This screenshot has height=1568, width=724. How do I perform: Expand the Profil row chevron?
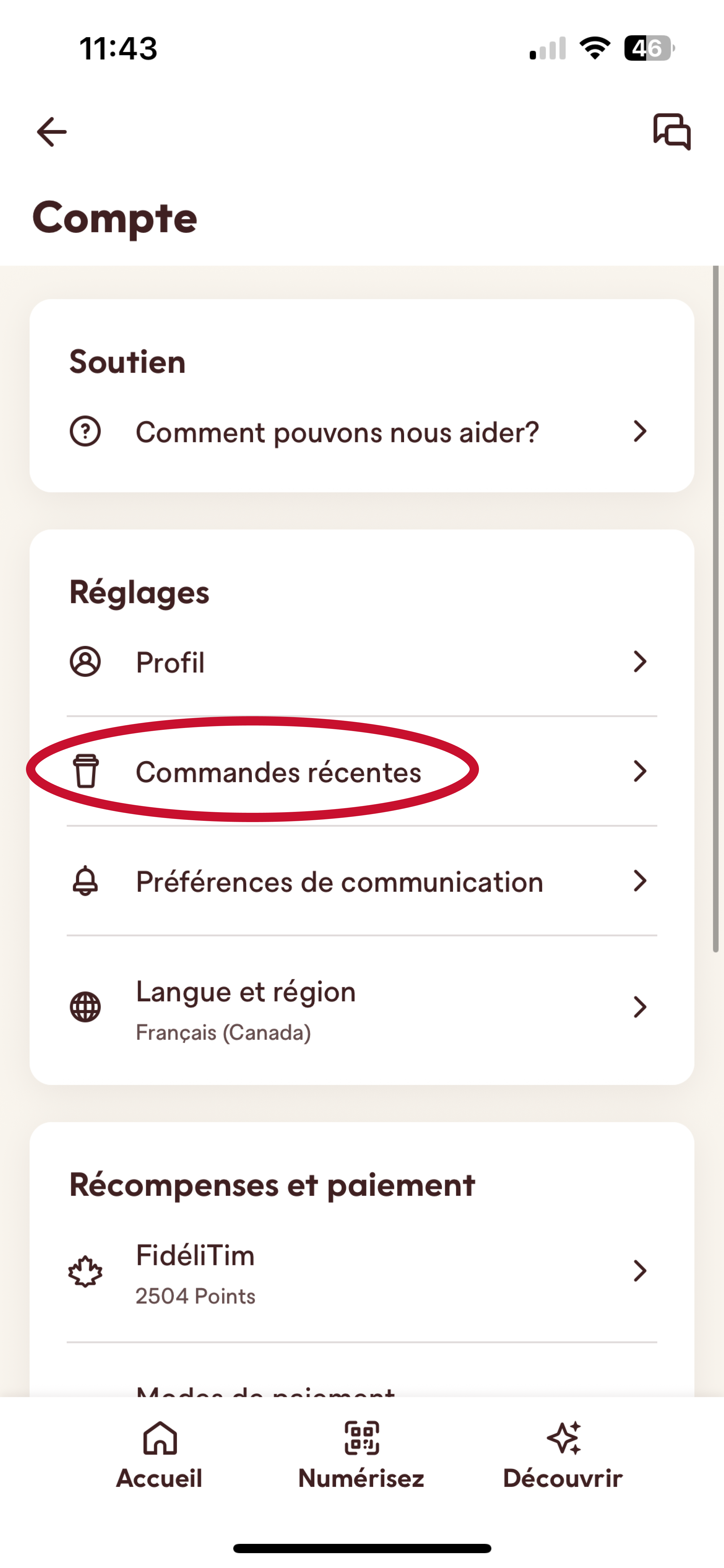click(x=640, y=662)
